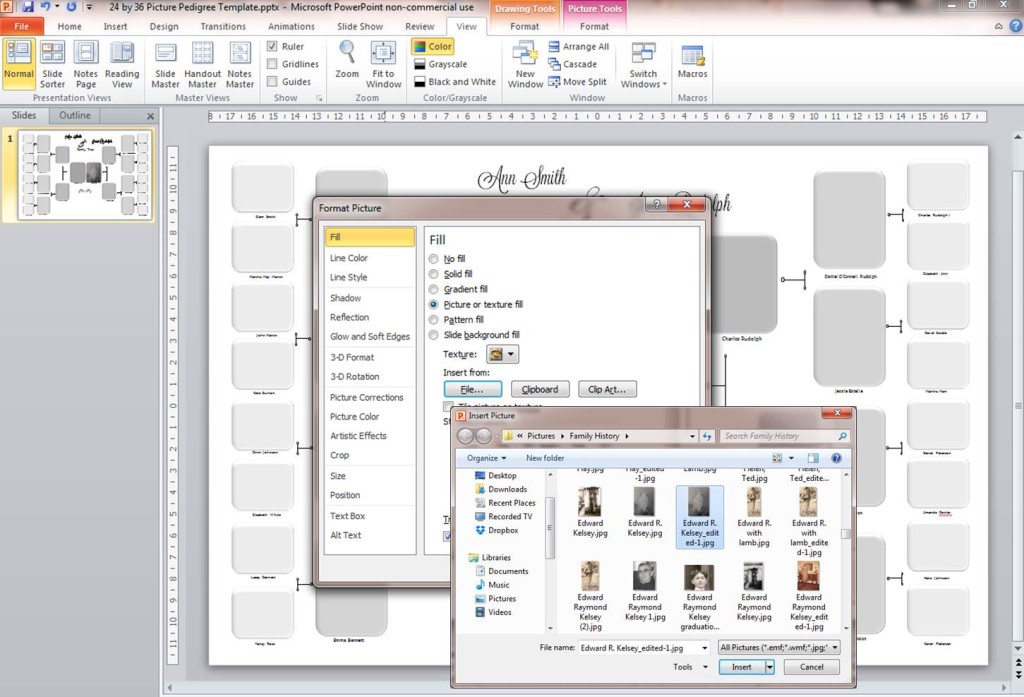Click the refresh button beside address bar
Screen dimensions: 1024x697
[707, 436]
